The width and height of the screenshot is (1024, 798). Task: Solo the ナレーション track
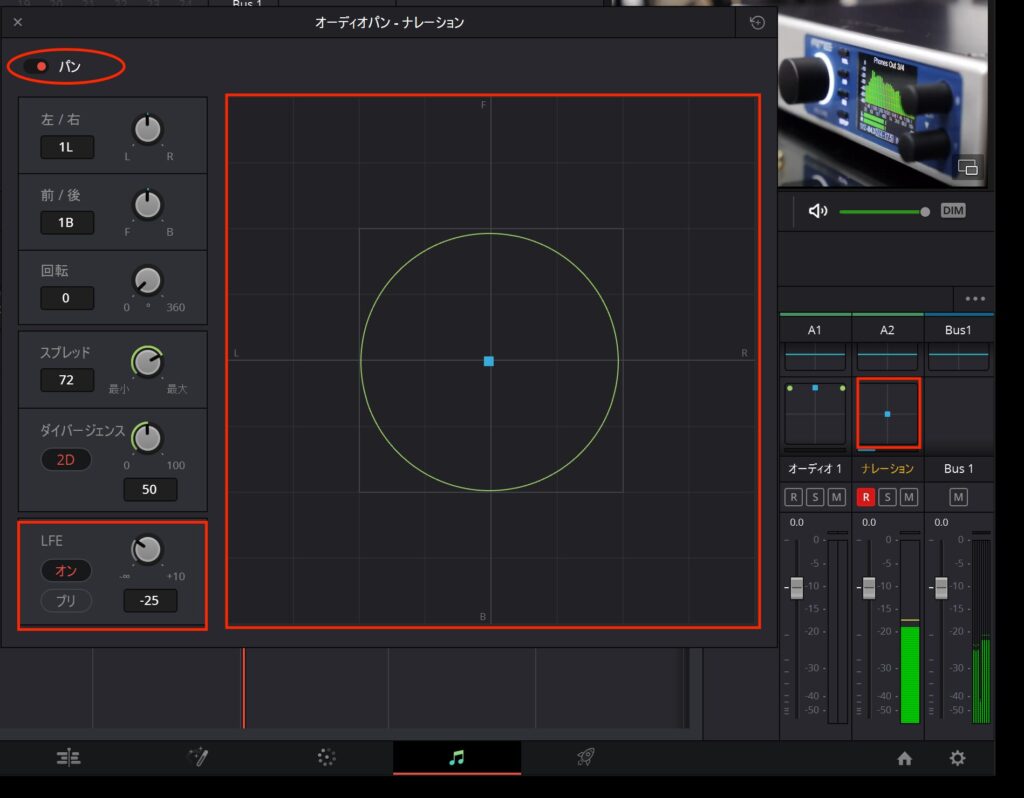click(887, 497)
